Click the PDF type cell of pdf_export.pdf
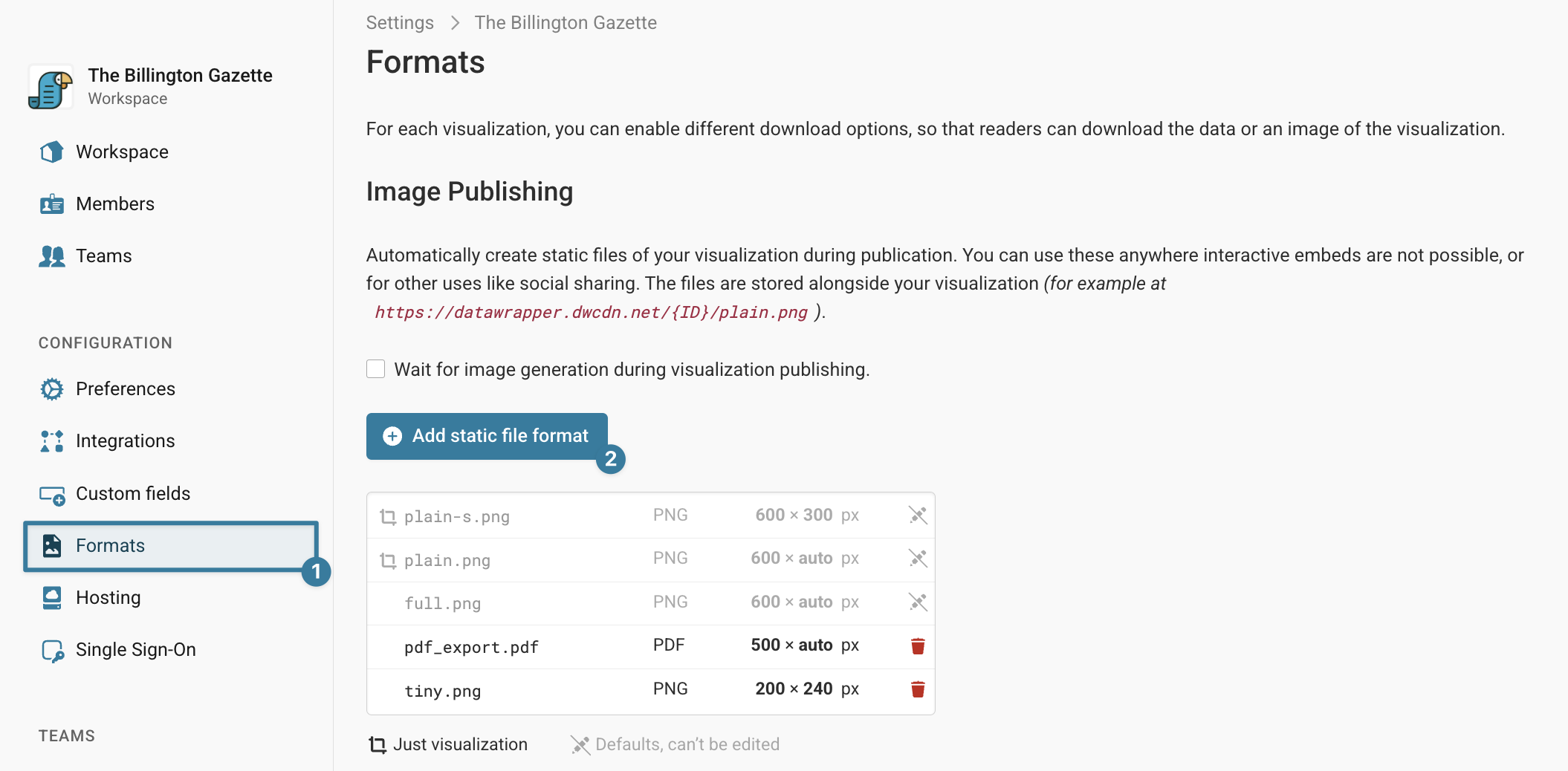Image resolution: width=1568 pixels, height=771 pixels. pos(669,645)
